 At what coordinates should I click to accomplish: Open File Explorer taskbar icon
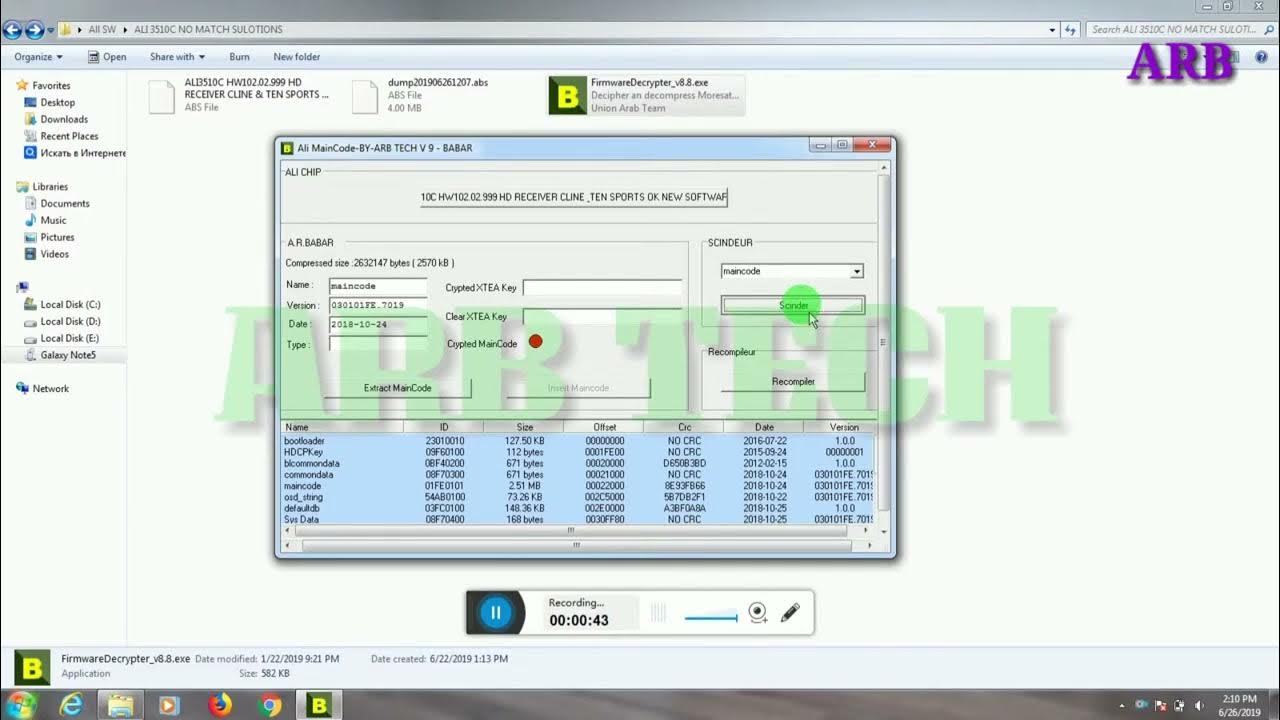121,705
